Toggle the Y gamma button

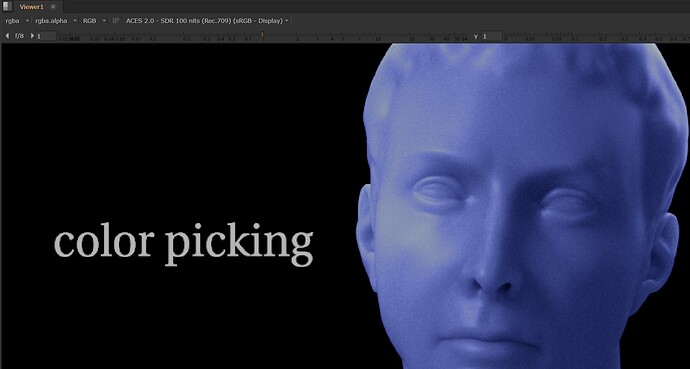476,37
